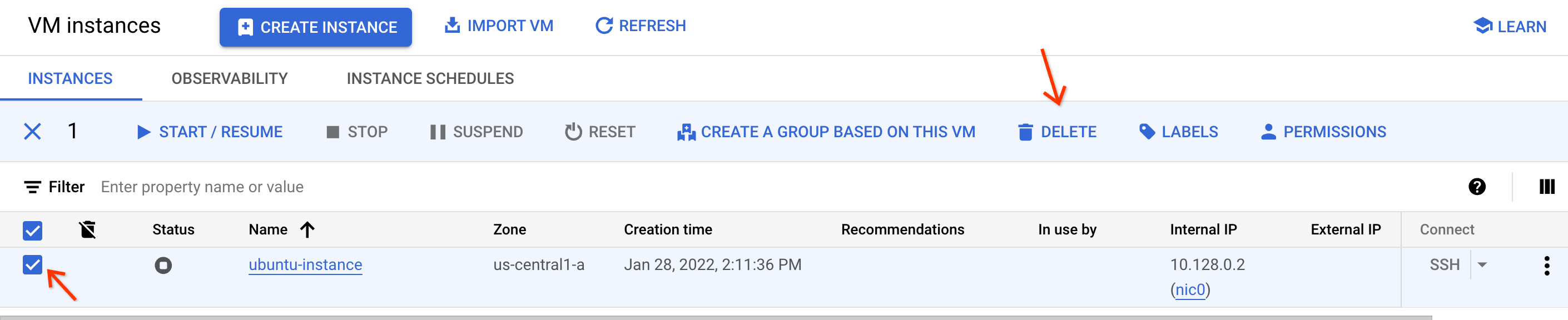The image size is (1568, 320).
Task: Click the Suspend icon
Action: click(x=437, y=132)
